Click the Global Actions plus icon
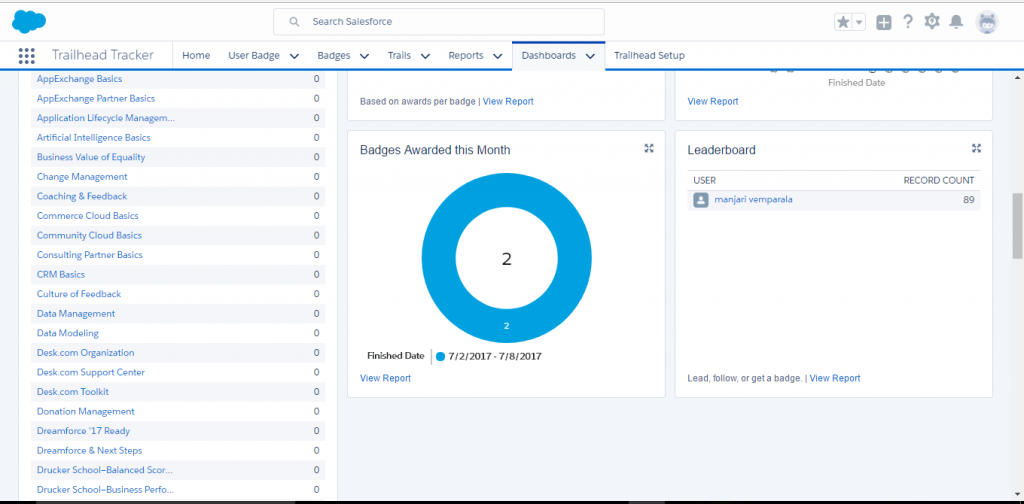Screen dimensions: 1024x504 coord(884,22)
